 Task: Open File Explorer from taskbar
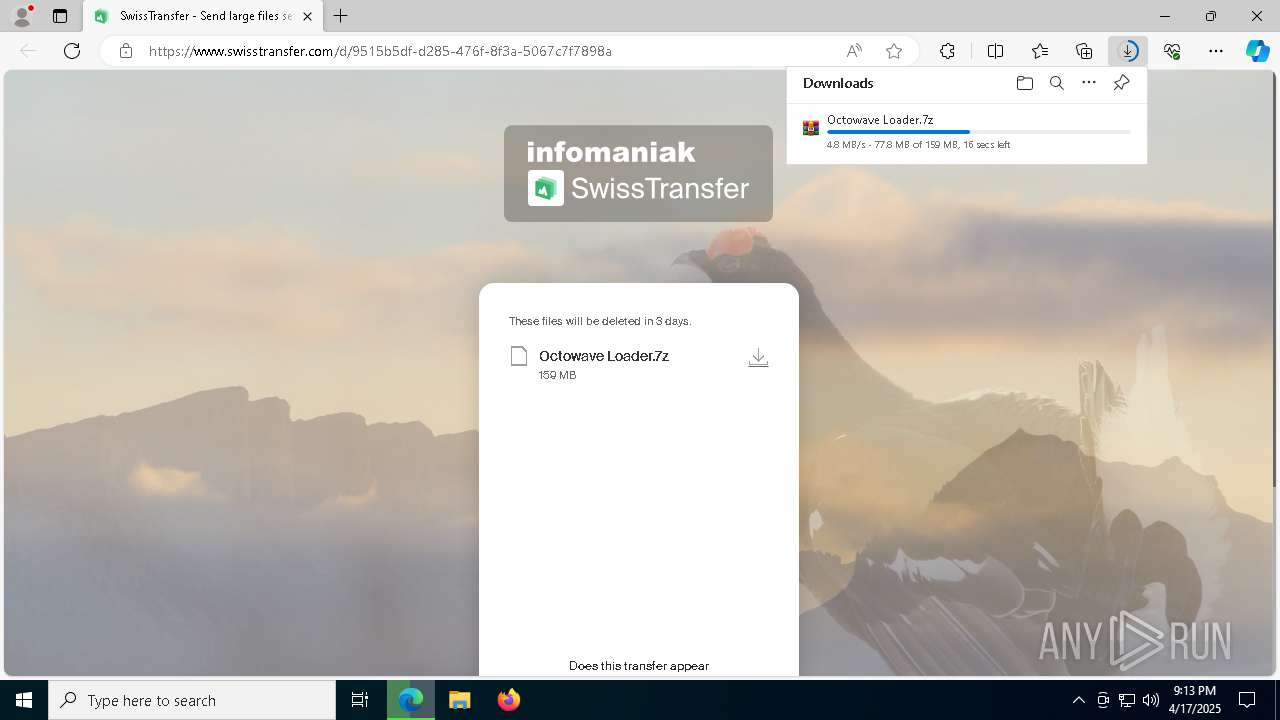click(459, 700)
